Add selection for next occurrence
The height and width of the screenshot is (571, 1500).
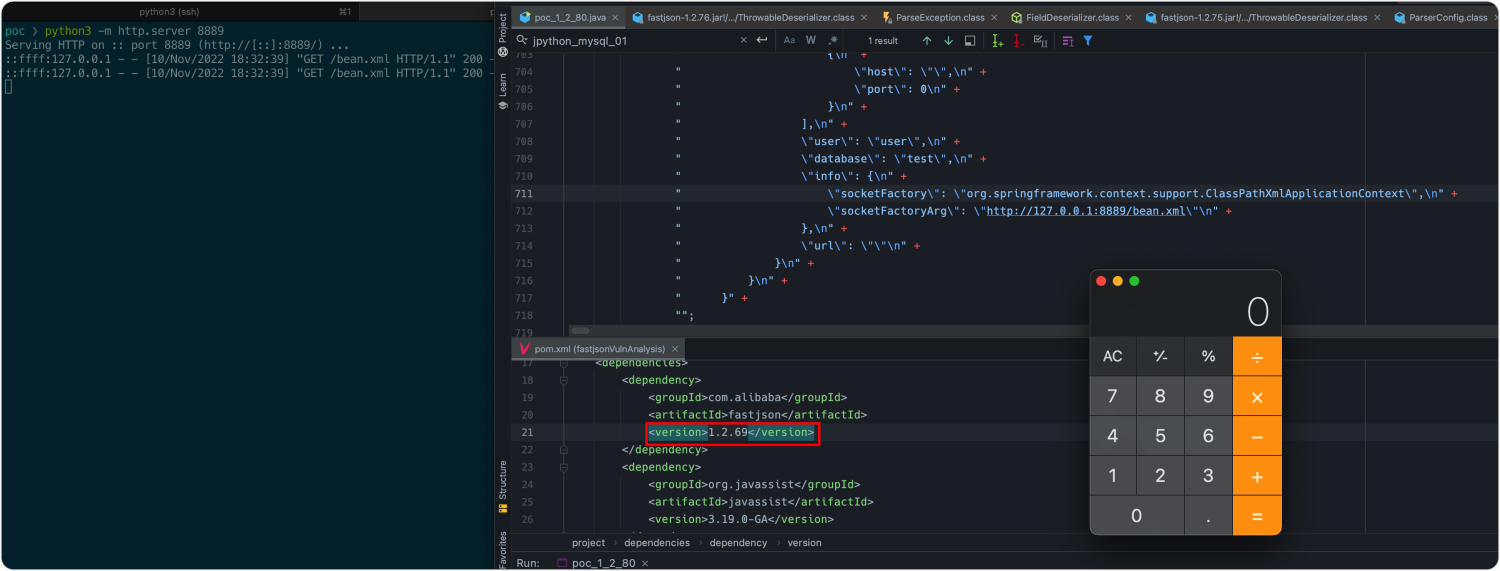click(x=996, y=40)
